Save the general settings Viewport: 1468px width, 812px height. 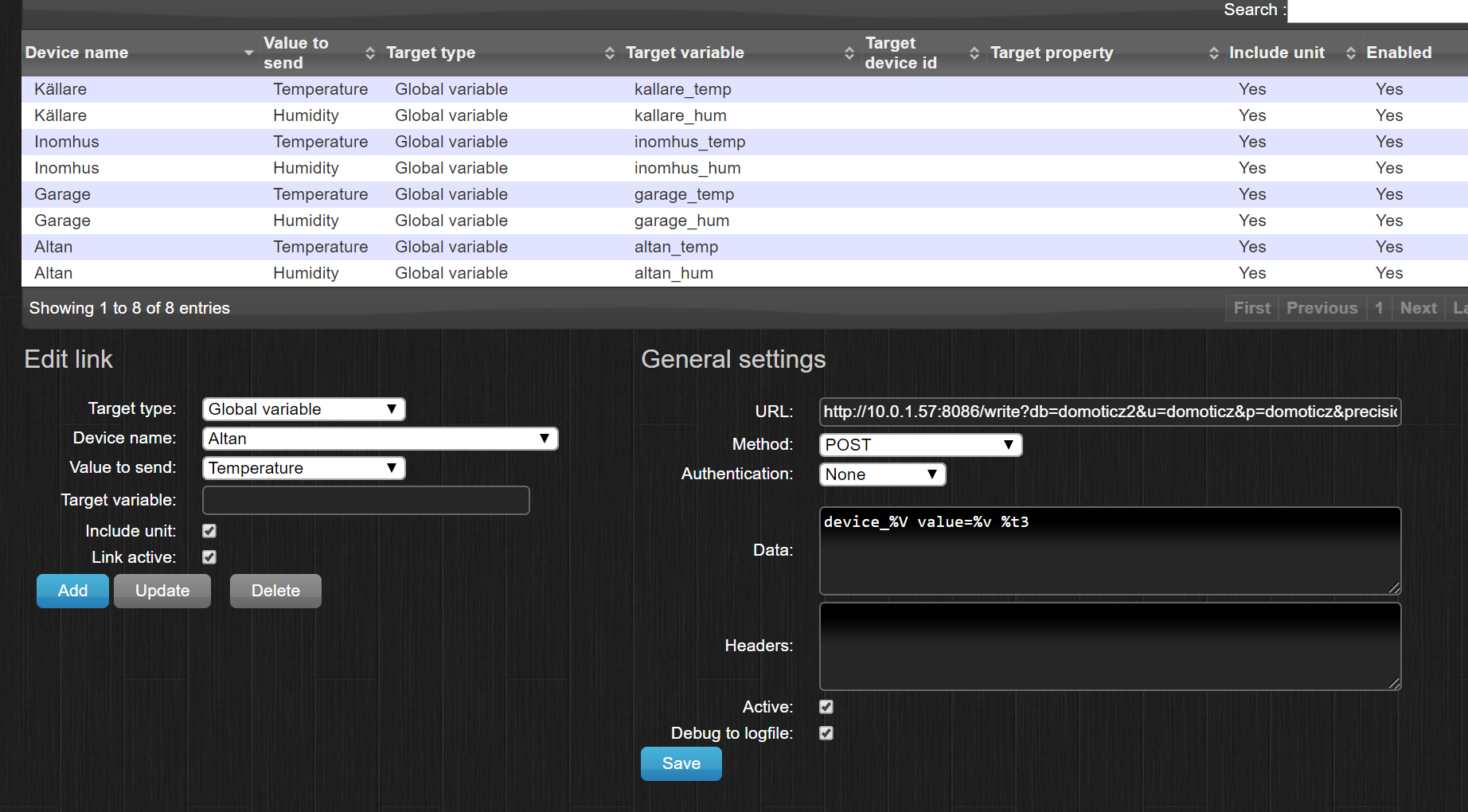tap(681, 763)
